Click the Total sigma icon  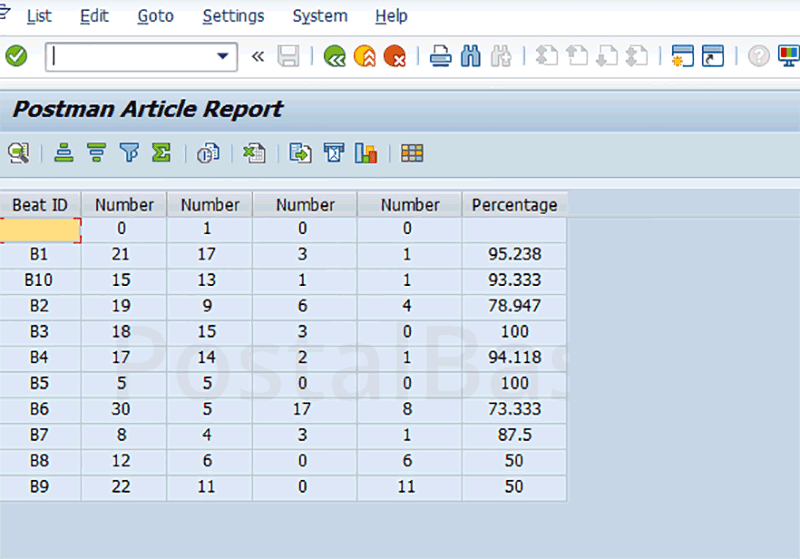[x=161, y=153]
